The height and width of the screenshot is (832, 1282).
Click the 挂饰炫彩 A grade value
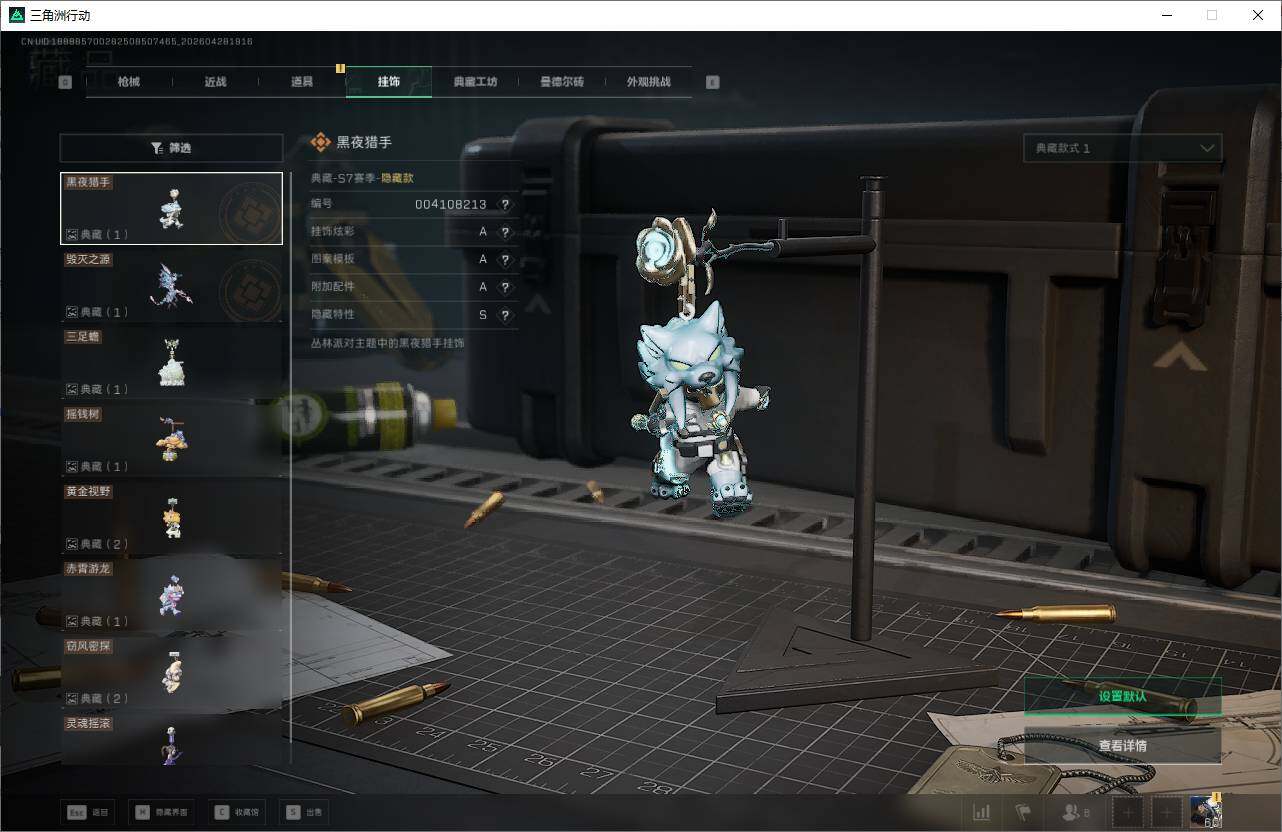pyautogui.click(x=483, y=232)
